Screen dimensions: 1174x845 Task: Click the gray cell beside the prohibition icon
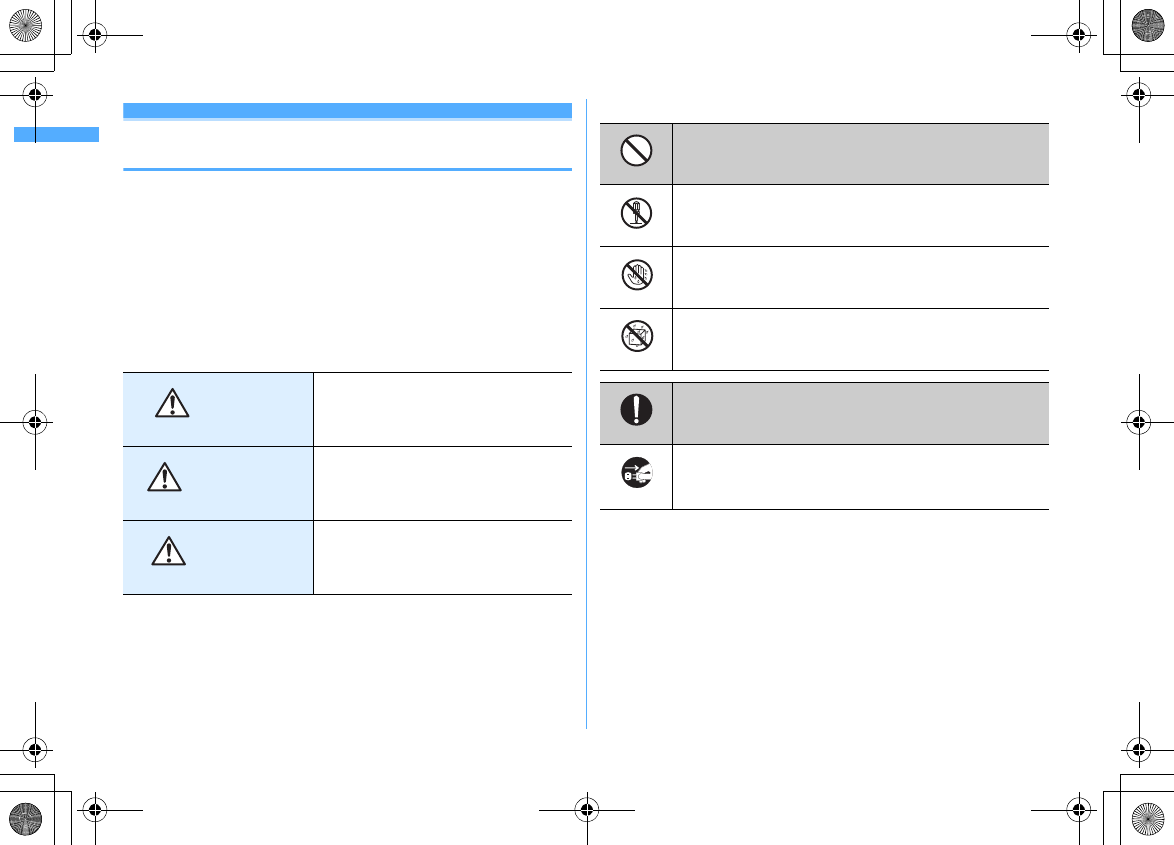pyautogui.click(x=860, y=153)
